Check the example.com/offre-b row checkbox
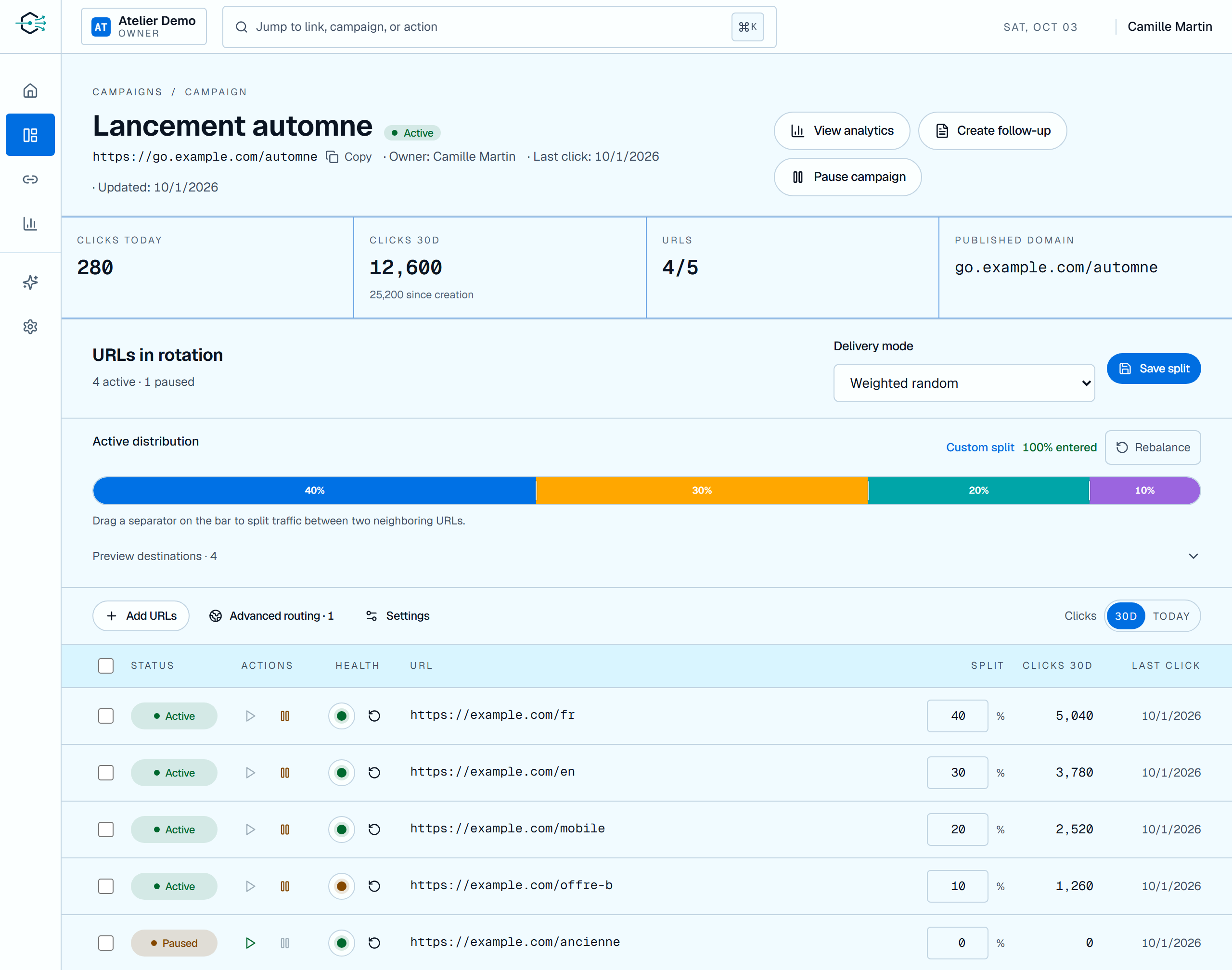This screenshot has width=1232, height=970. 106,886
